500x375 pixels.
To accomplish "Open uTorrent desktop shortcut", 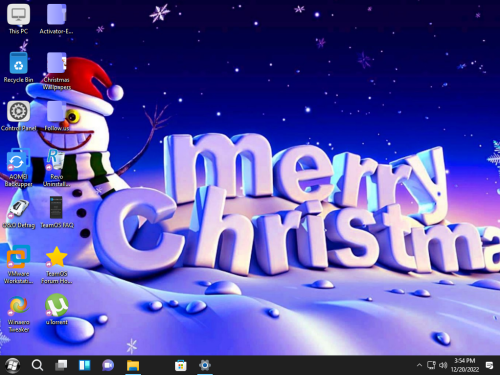I will (56, 309).
